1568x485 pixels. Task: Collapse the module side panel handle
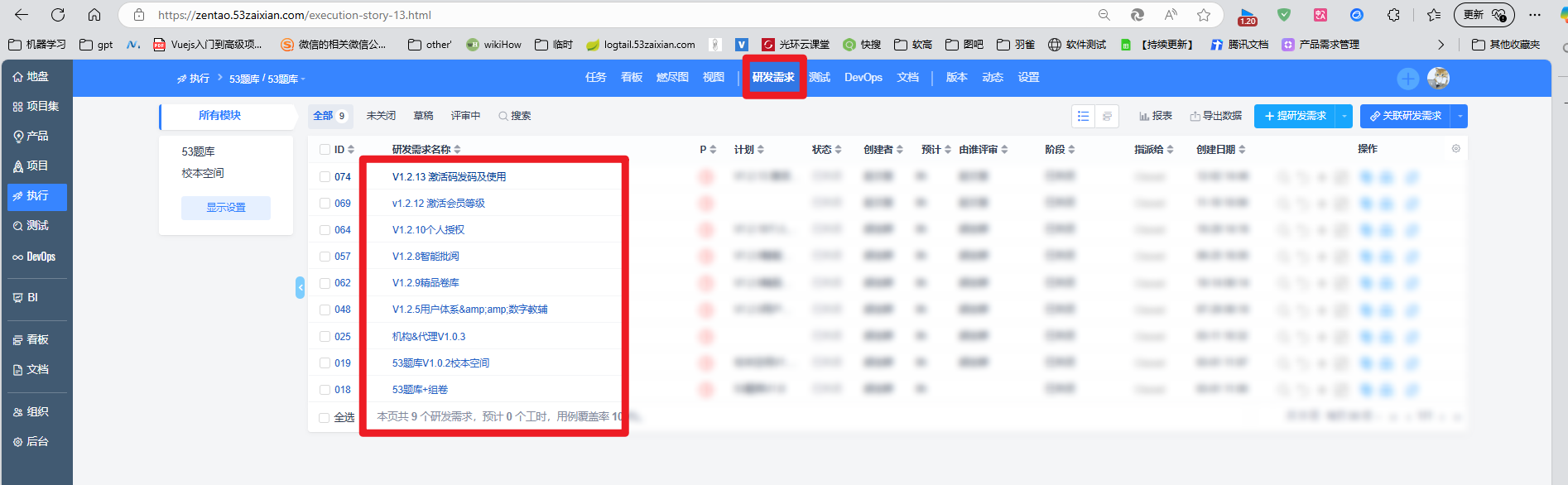(300, 287)
